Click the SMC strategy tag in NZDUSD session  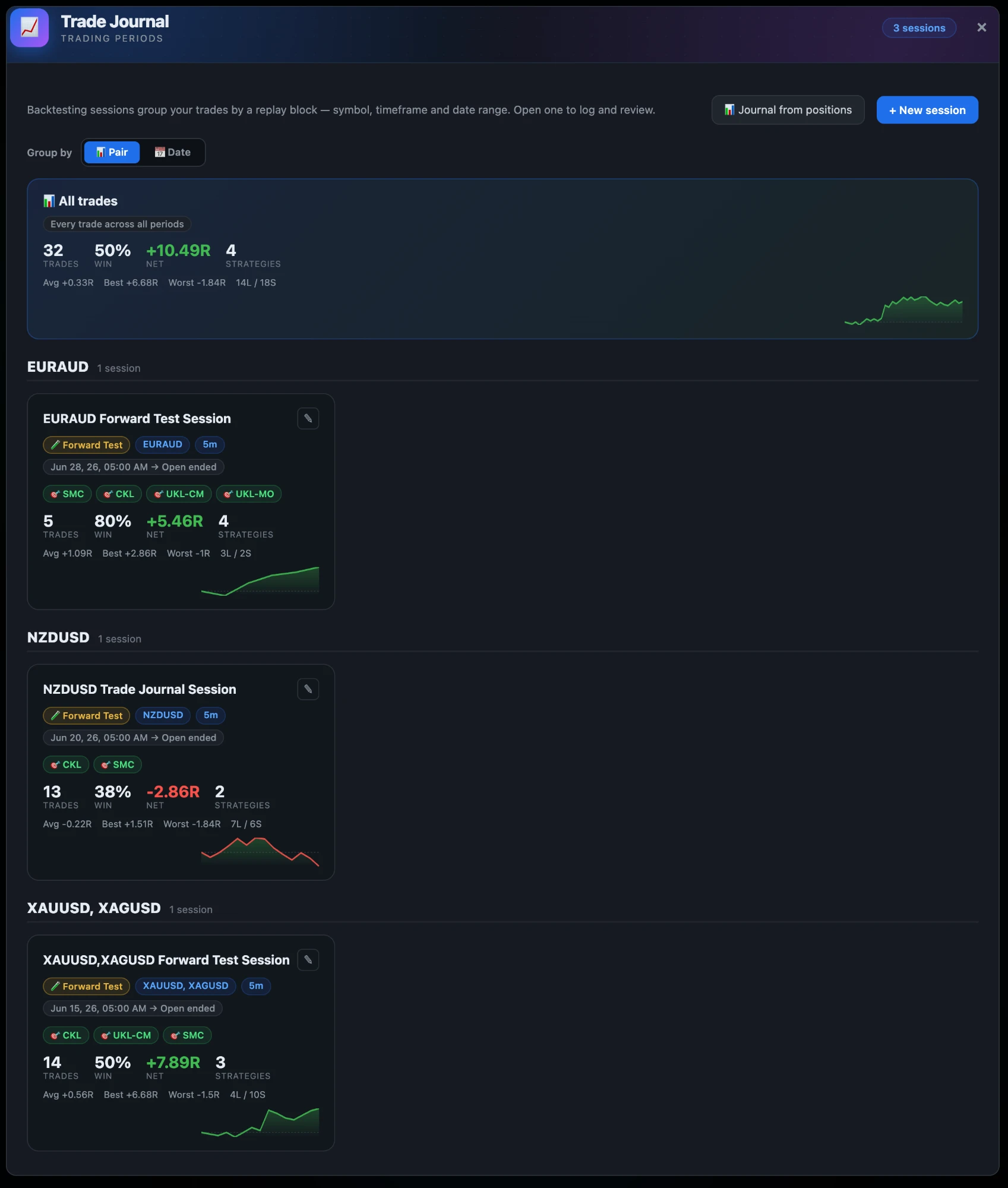(x=118, y=764)
